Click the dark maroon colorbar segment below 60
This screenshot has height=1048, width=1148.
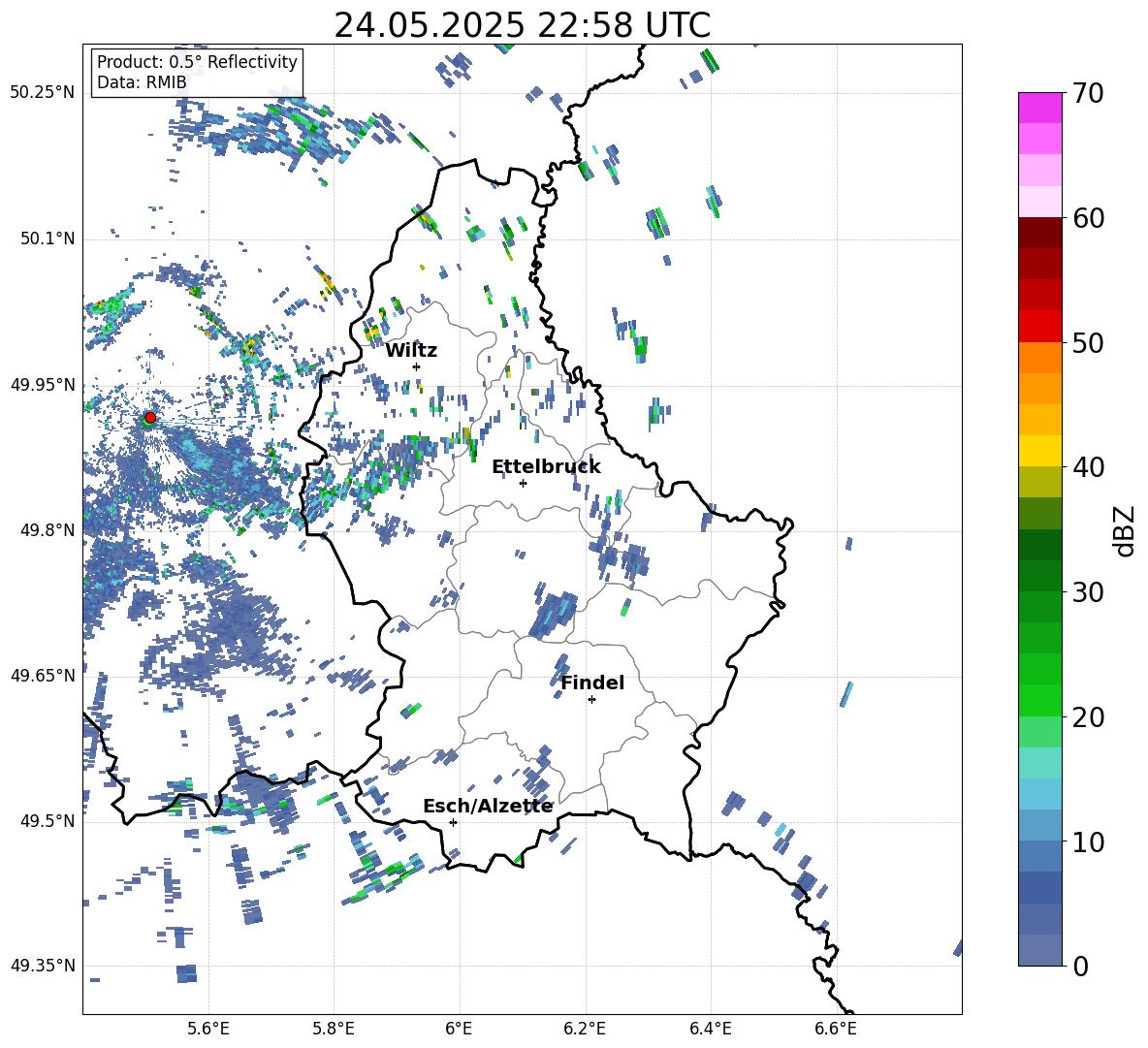point(1040,233)
